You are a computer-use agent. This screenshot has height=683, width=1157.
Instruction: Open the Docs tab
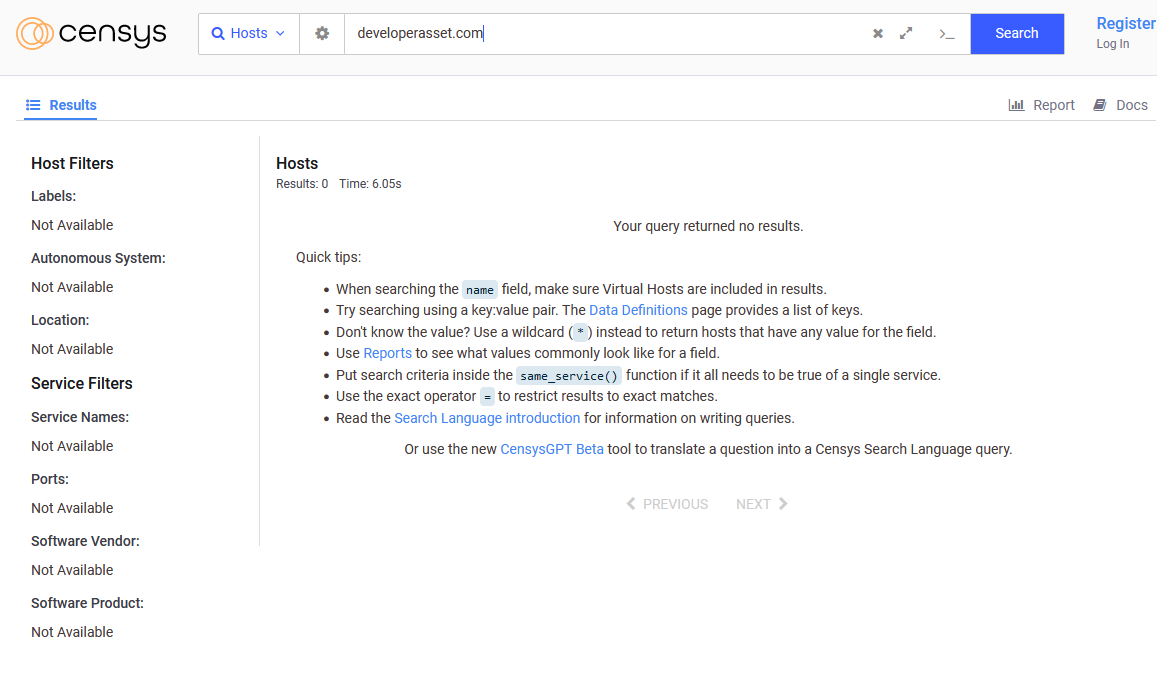[1120, 105]
